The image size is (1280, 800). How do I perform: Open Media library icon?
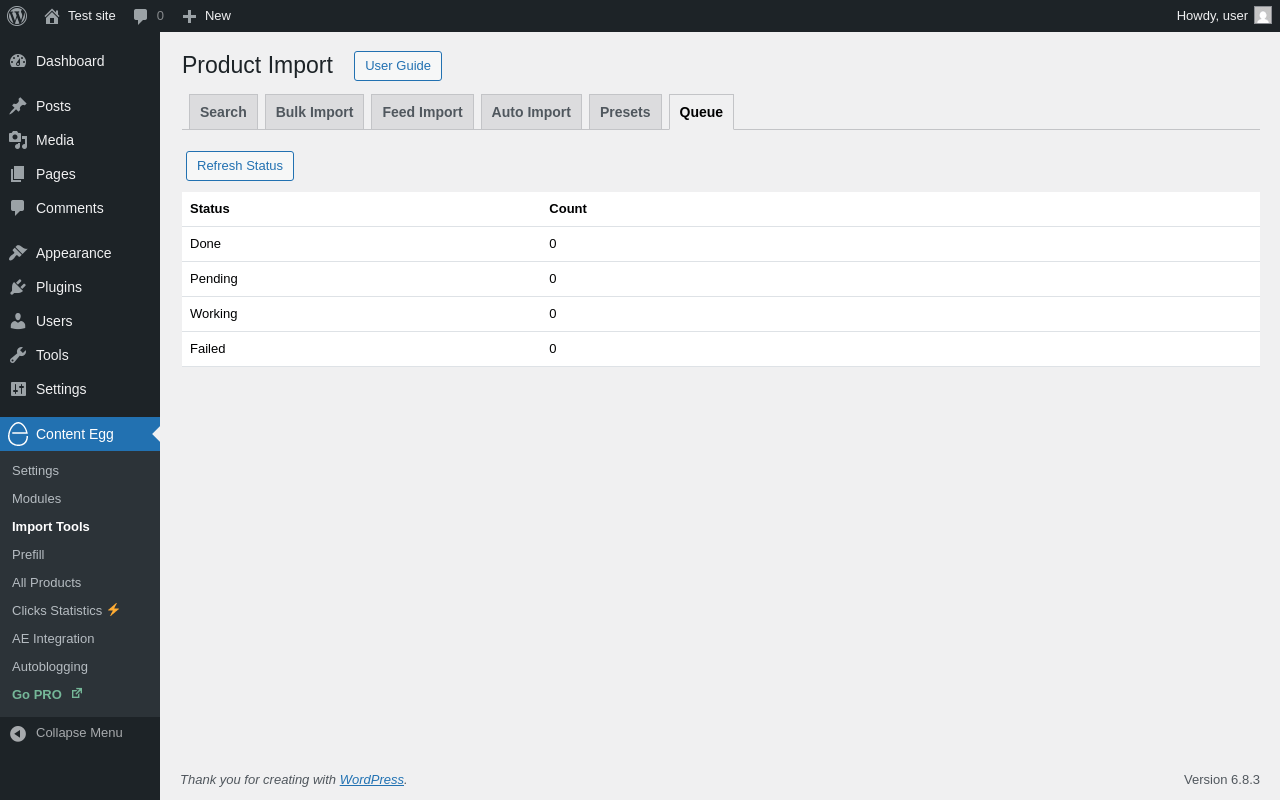pyautogui.click(x=18, y=140)
